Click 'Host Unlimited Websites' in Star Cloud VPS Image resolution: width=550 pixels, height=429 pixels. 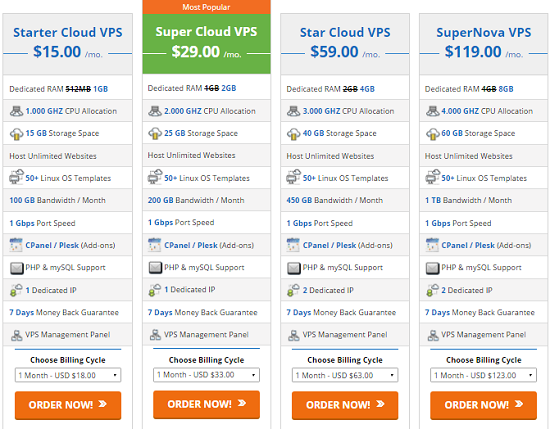[x=330, y=156]
